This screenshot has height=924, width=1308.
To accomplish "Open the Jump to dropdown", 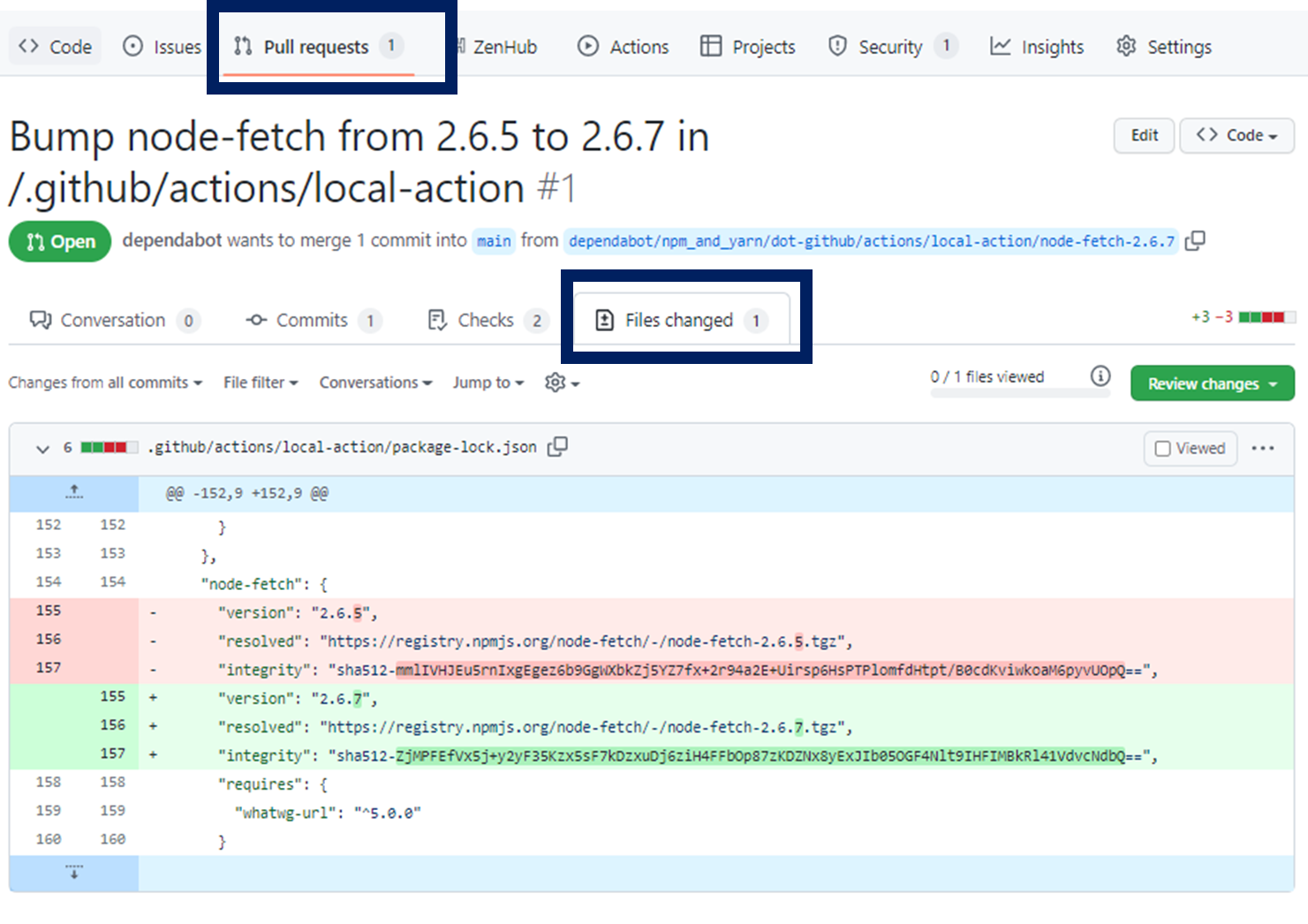I will click(x=488, y=382).
